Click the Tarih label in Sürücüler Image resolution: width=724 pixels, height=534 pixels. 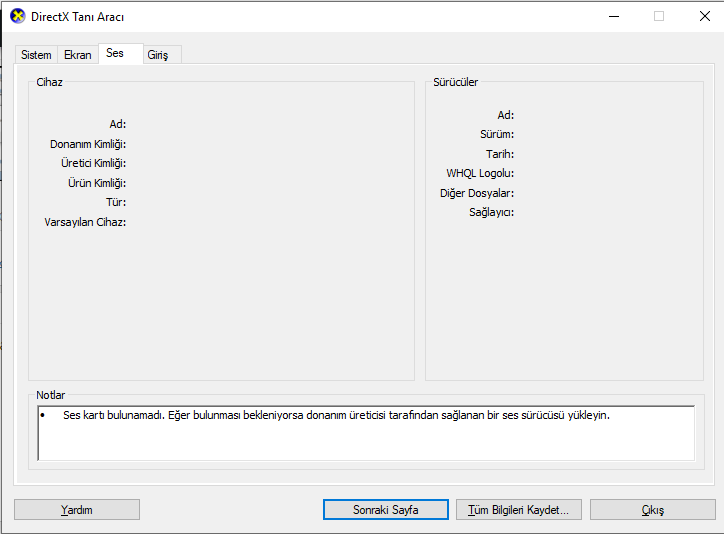500,154
